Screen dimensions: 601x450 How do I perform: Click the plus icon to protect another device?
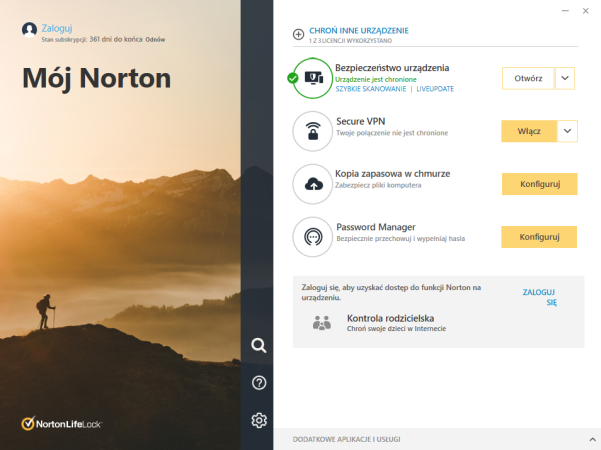coord(298,34)
